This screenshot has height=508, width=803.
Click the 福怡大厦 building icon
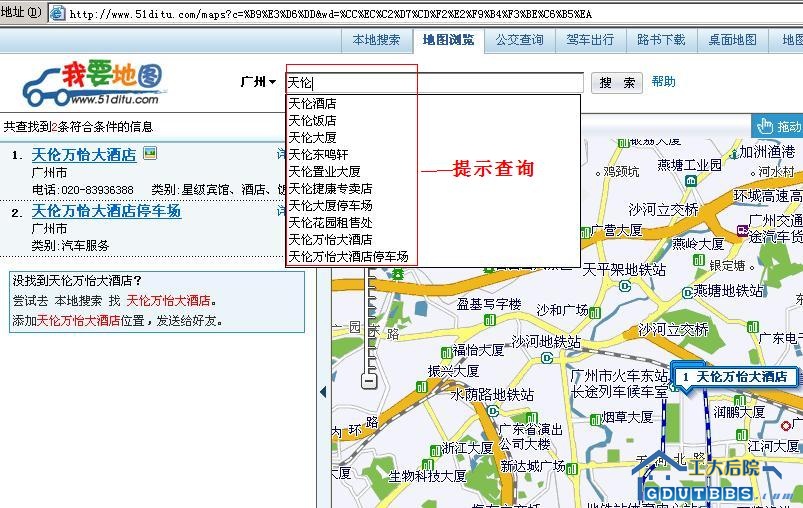tap(446, 352)
